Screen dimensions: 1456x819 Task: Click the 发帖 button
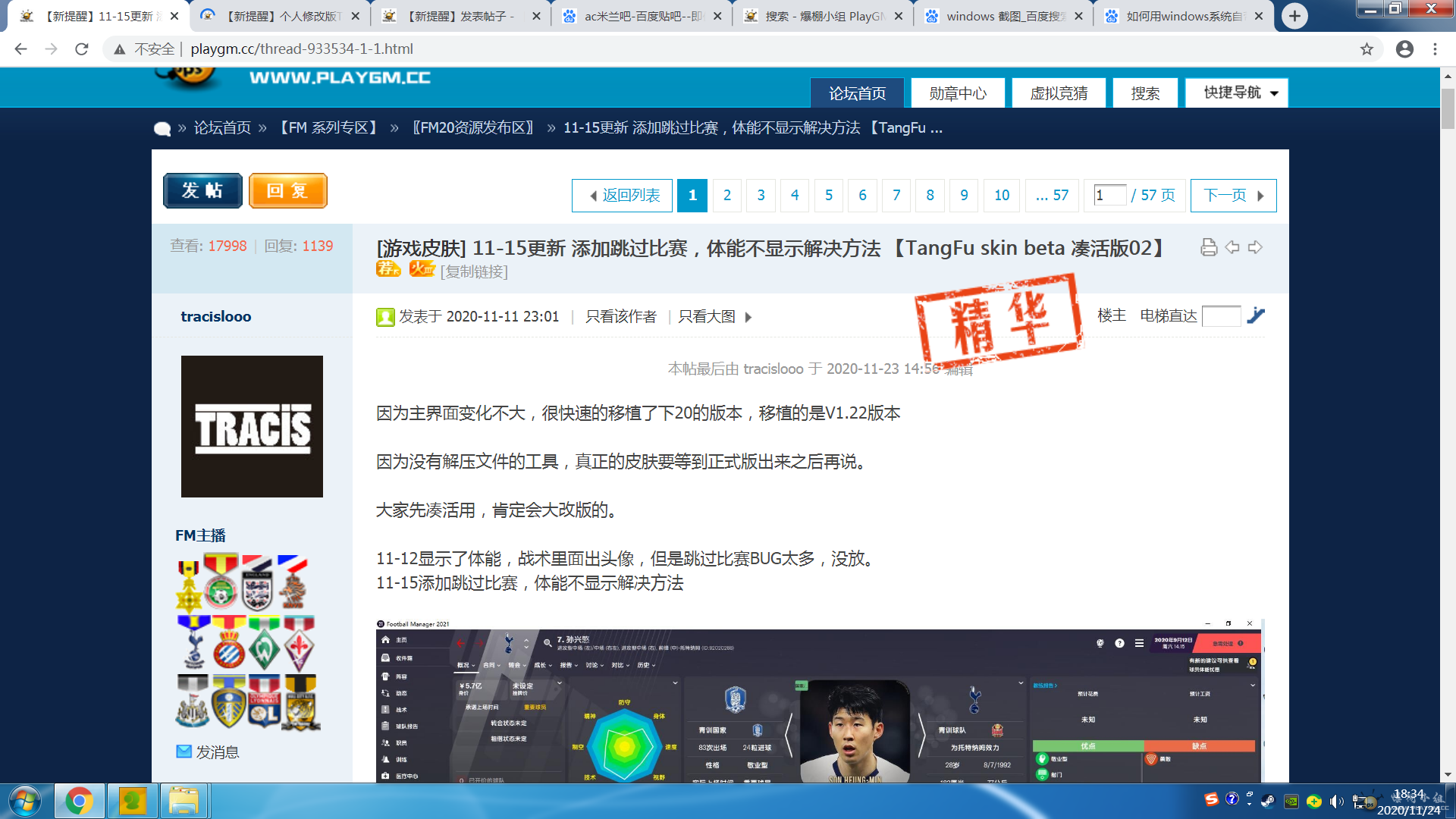click(x=202, y=190)
